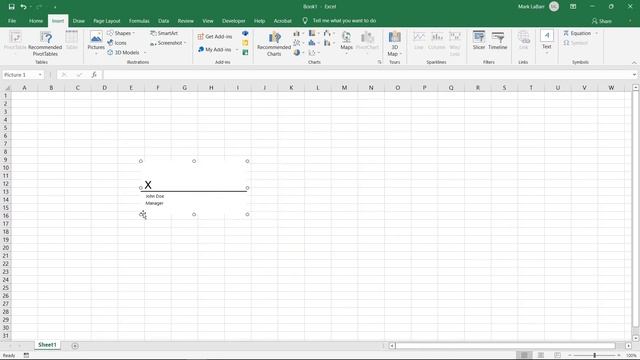The height and width of the screenshot is (360, 640).
Task: Click the Insert Function fx icon
Action: (94, 75)
